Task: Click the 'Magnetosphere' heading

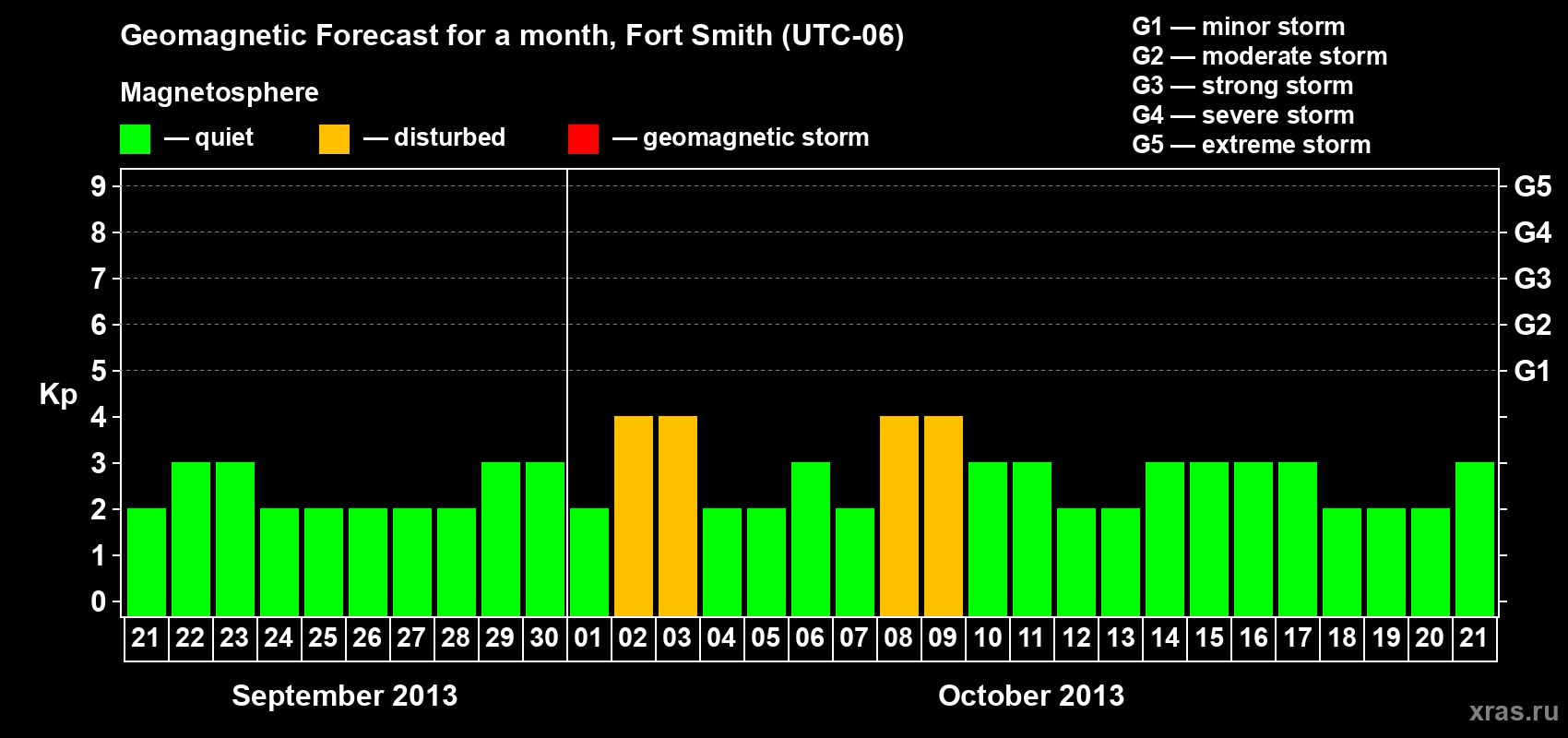Action: point(220,92)
